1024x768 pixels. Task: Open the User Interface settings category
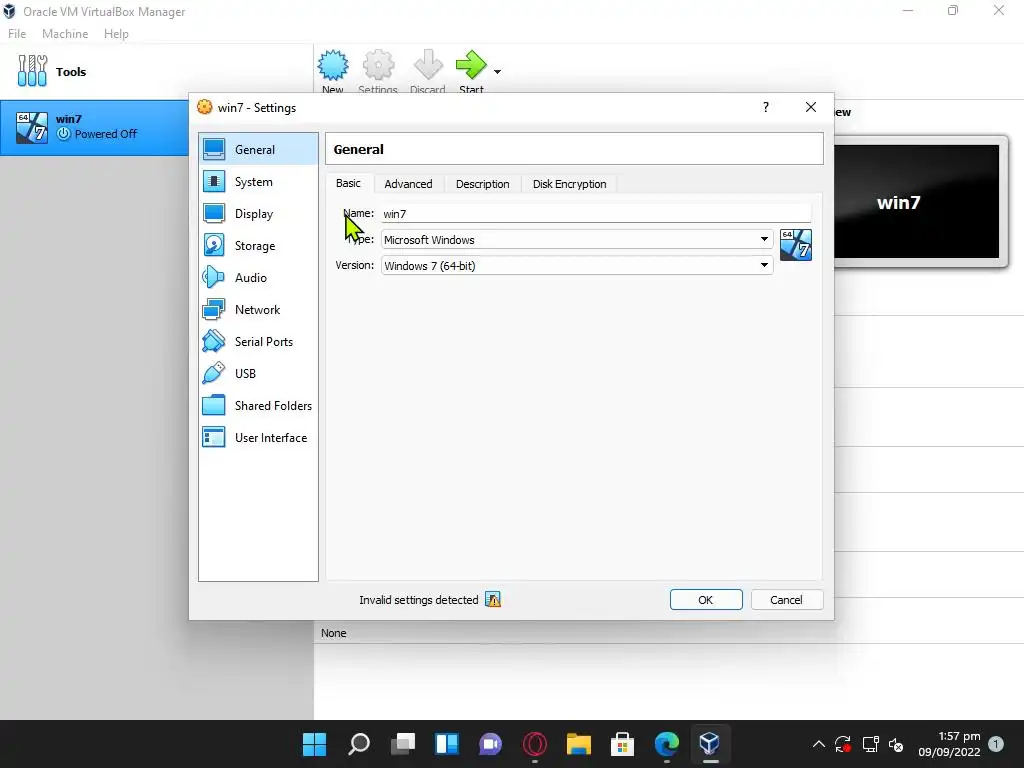(x=258, y=438)
